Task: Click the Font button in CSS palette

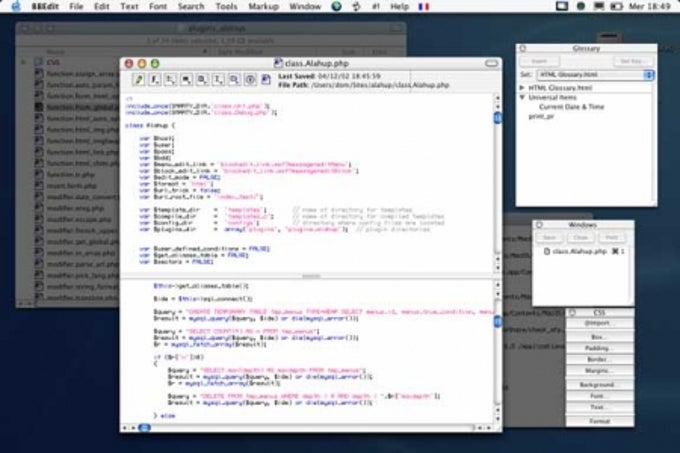Action: coord(598,396)
